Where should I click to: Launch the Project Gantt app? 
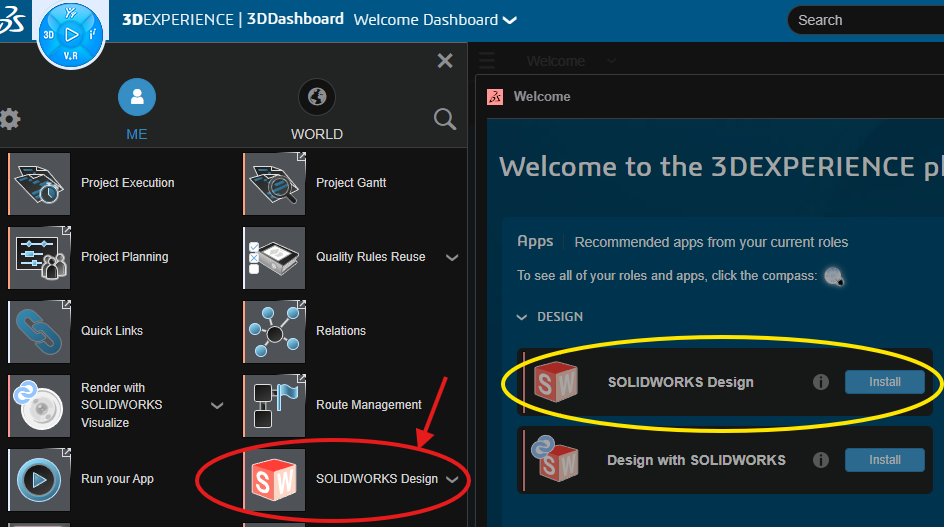tap(275, 184)
